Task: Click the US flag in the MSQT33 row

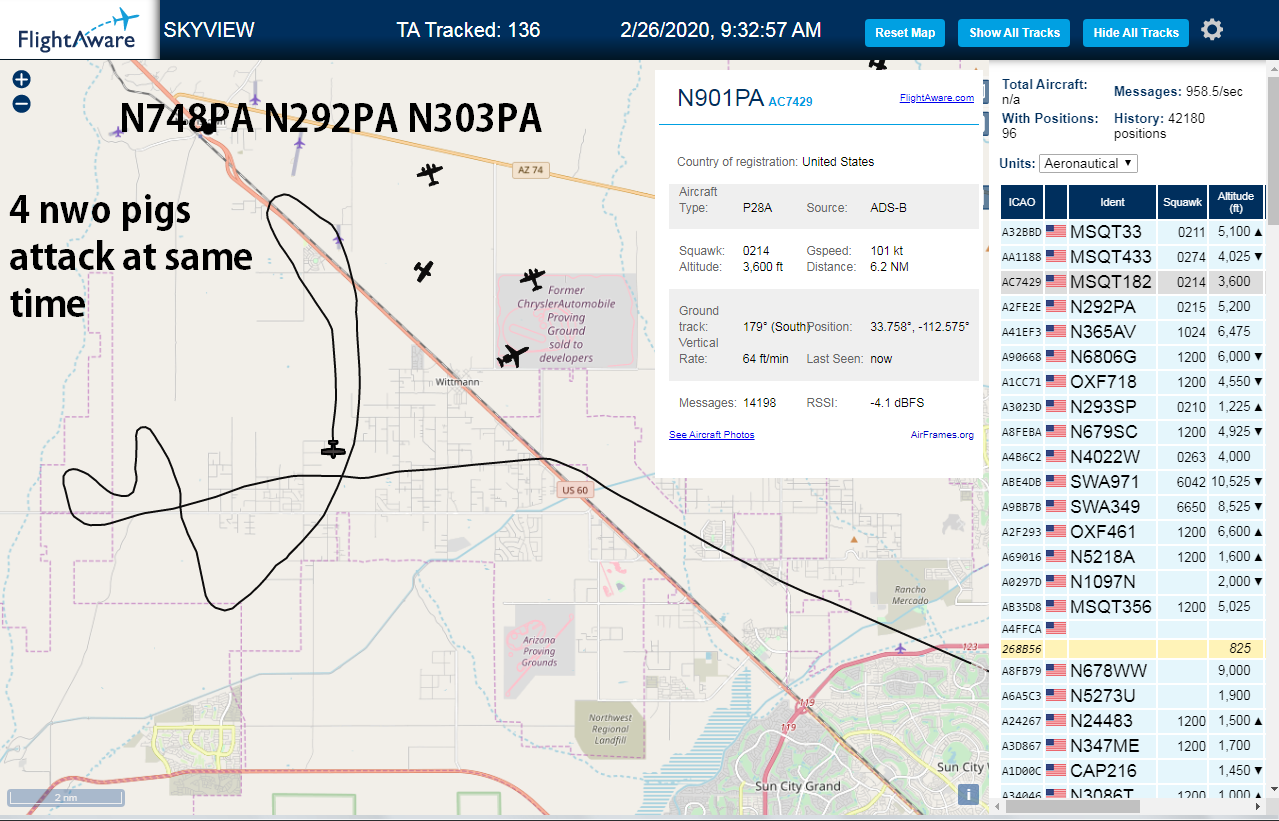Action: [1055, 232]
